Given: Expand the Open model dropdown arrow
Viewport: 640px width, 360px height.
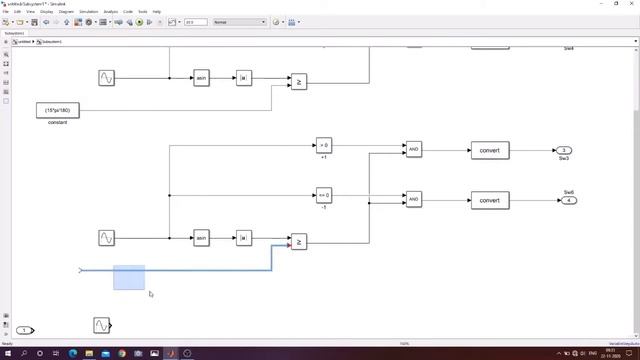Looking at the screenshot, I should point(27,22).
